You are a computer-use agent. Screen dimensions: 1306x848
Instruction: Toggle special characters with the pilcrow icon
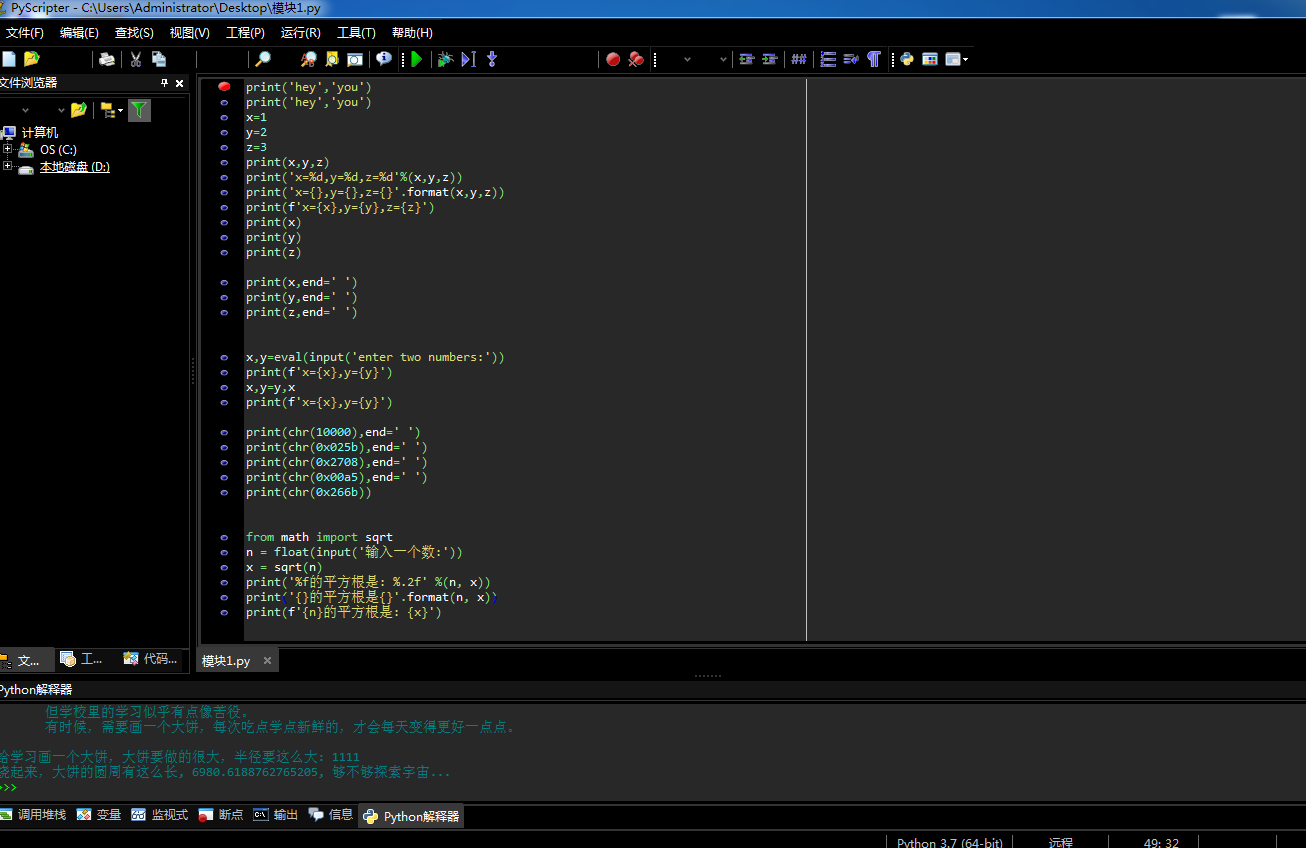point(874,59)
